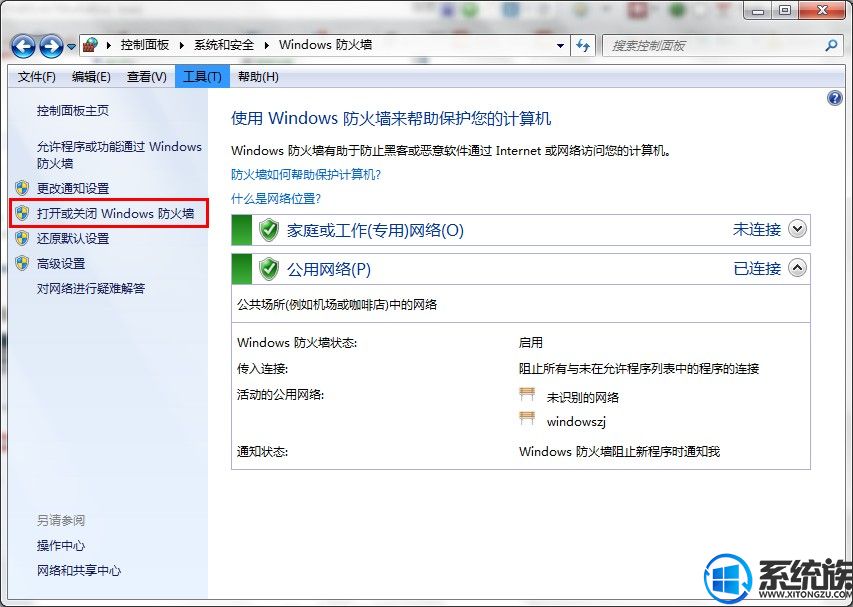Open 允许程序或功能通过 Windows 防火墙
Viewport: 853px width, 607px height.
(119, 155)
